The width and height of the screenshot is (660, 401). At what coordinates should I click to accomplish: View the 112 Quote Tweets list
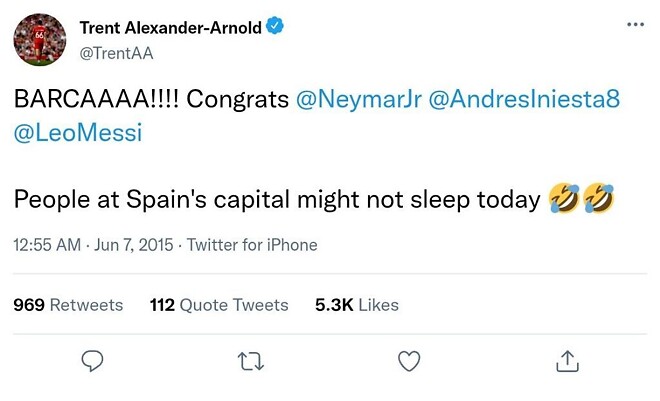click(219, 305)
